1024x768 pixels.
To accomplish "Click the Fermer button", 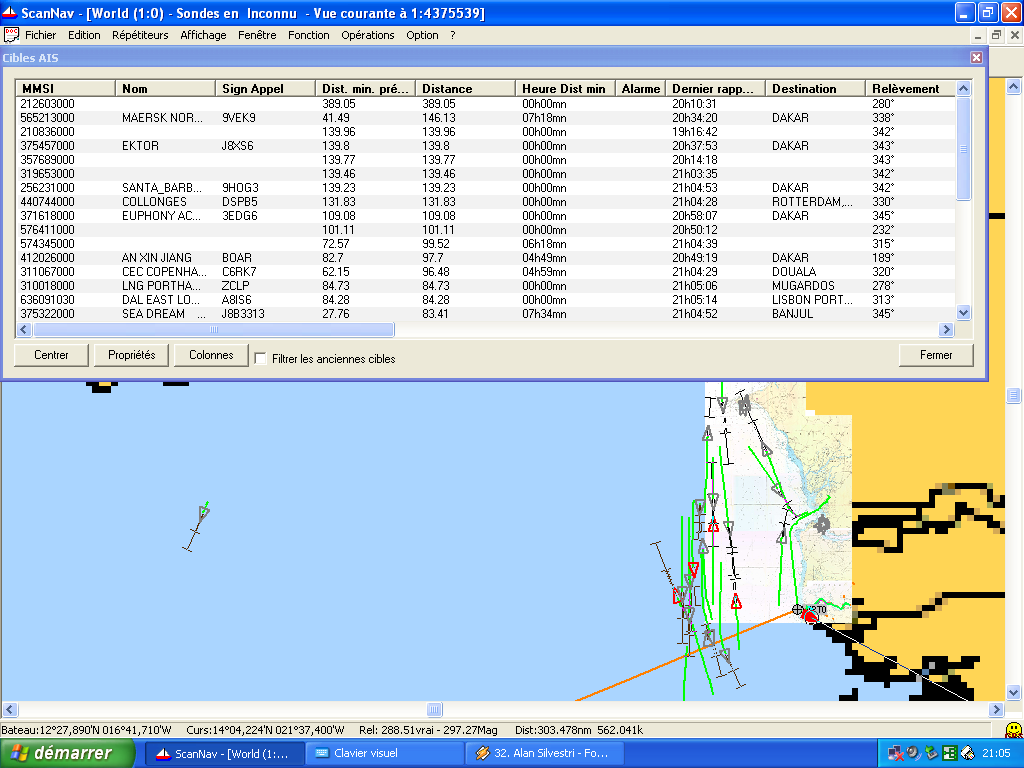I will [x=936, y=355].
